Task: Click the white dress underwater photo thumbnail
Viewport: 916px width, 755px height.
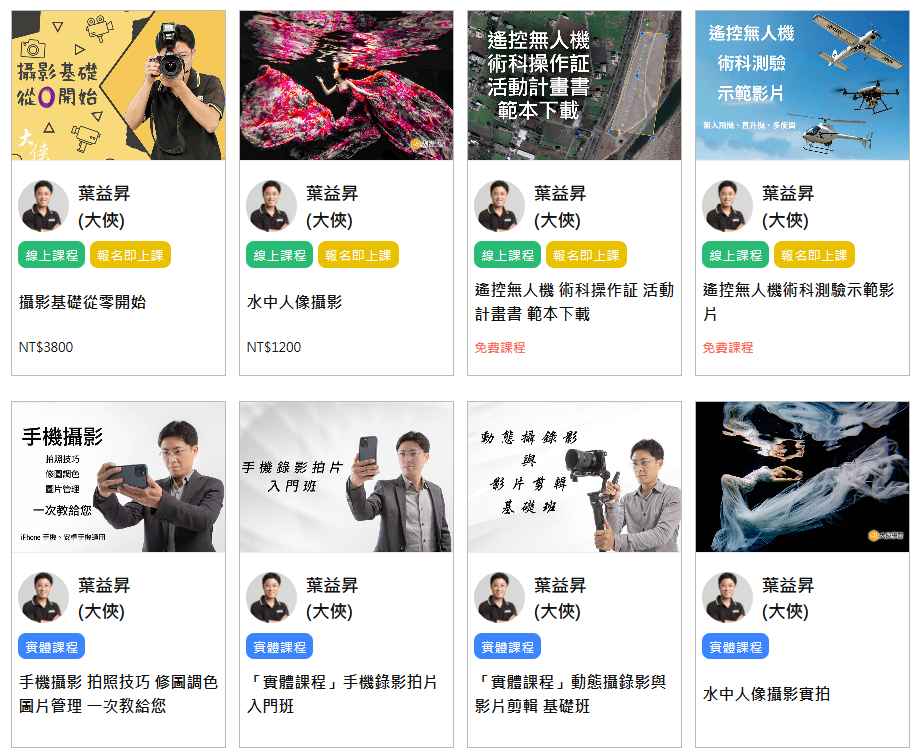Action: pyautogui.click(x=802, y=477)
